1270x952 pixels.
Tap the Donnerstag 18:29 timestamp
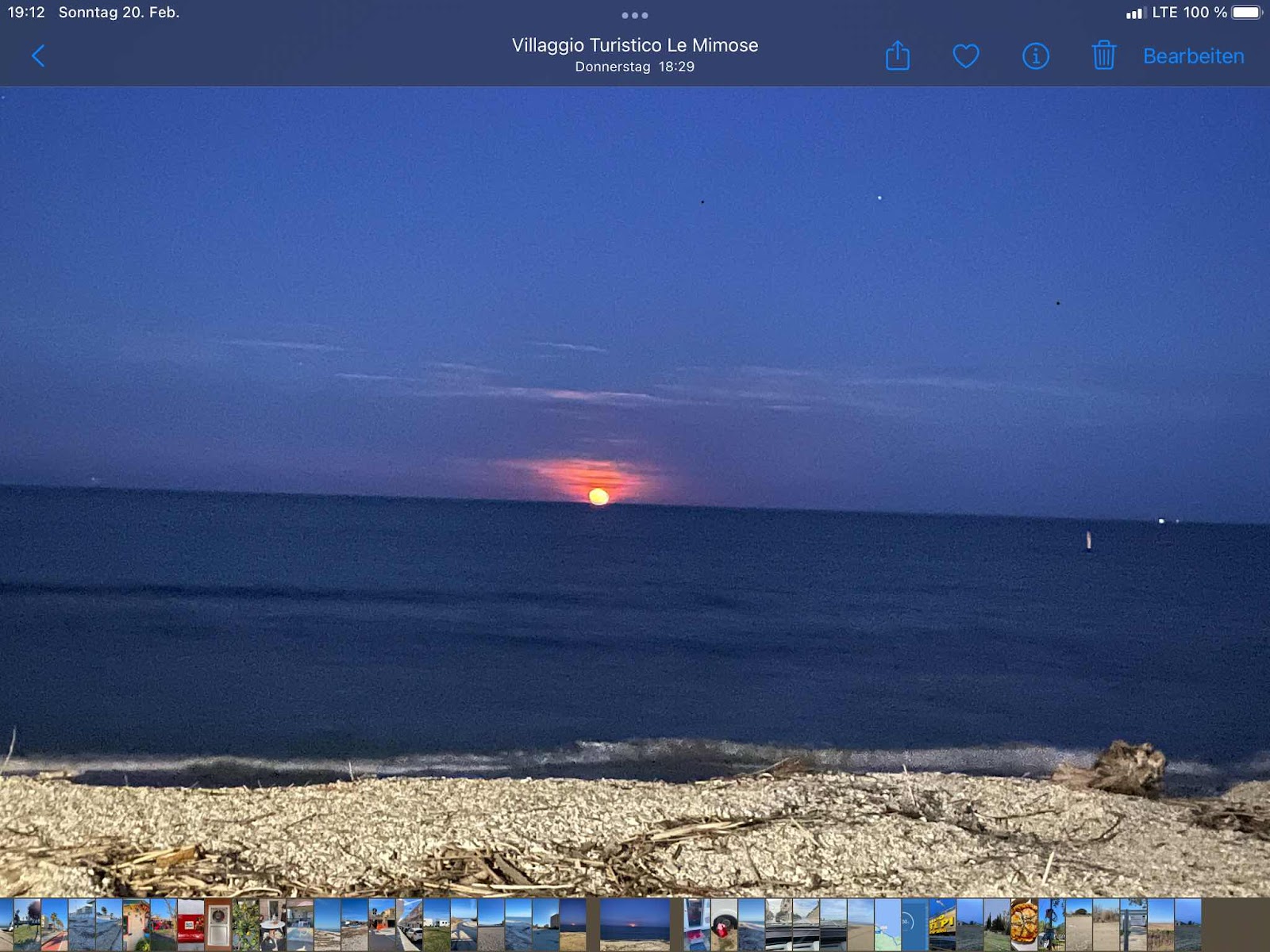(635, 67)
